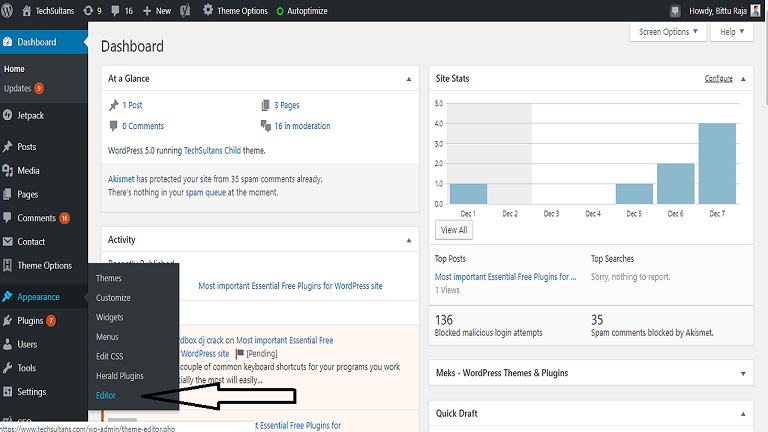
Task: Open Themes in Appearance submenu
Action: [x=109, y=278]
